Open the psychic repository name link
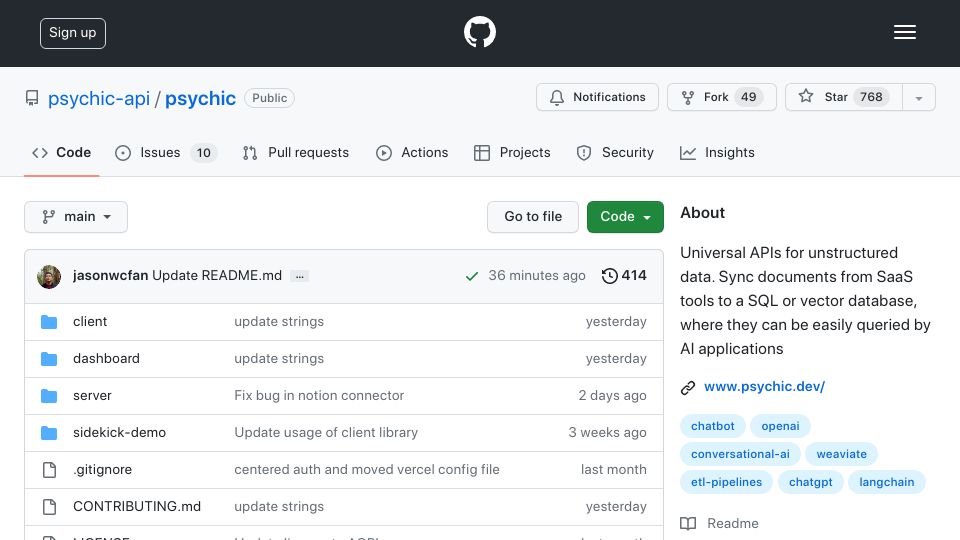The height and width of the screenshot is (540, 960). click(x=200, y=98)
